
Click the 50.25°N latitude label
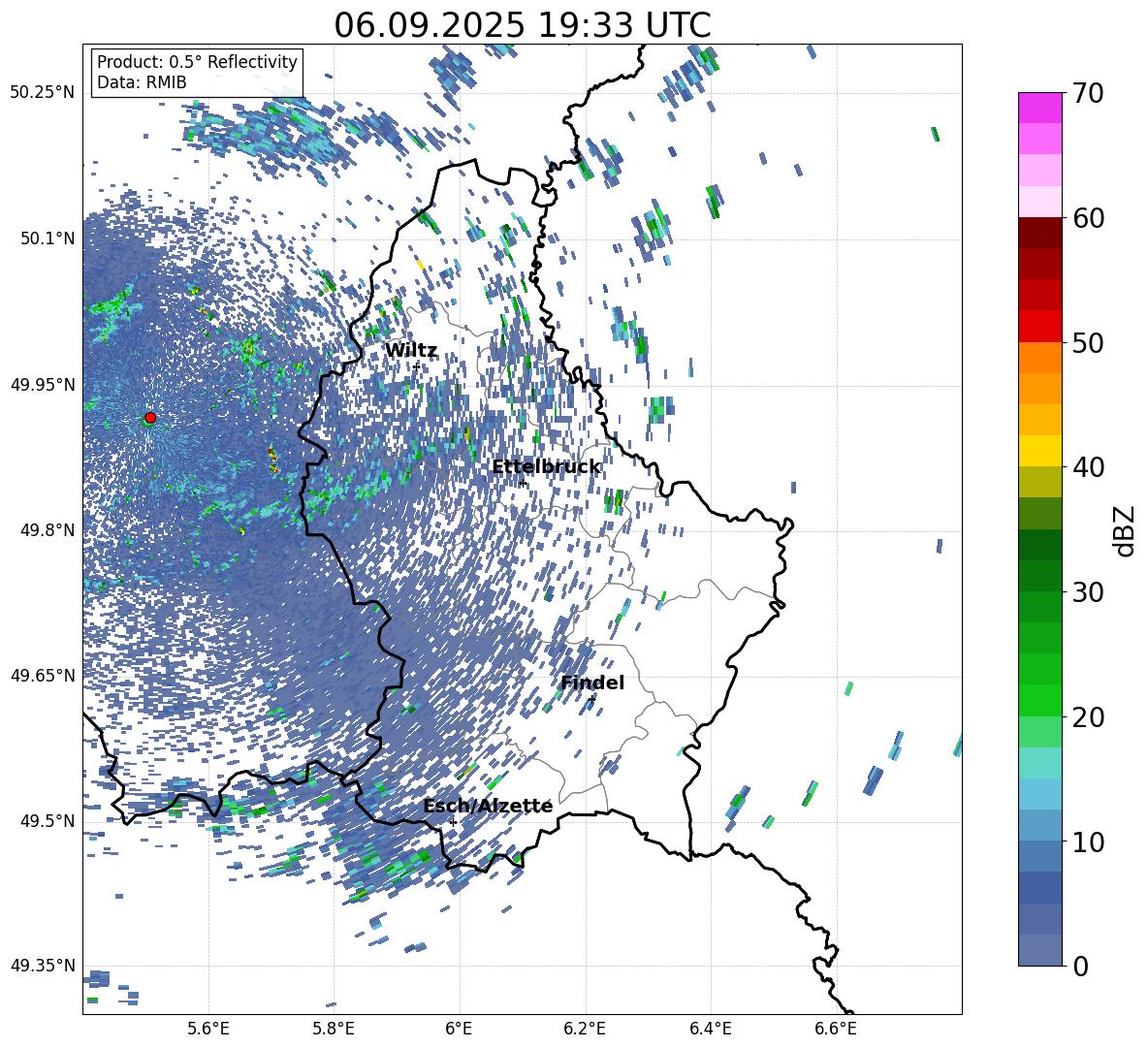click(43, 93)
